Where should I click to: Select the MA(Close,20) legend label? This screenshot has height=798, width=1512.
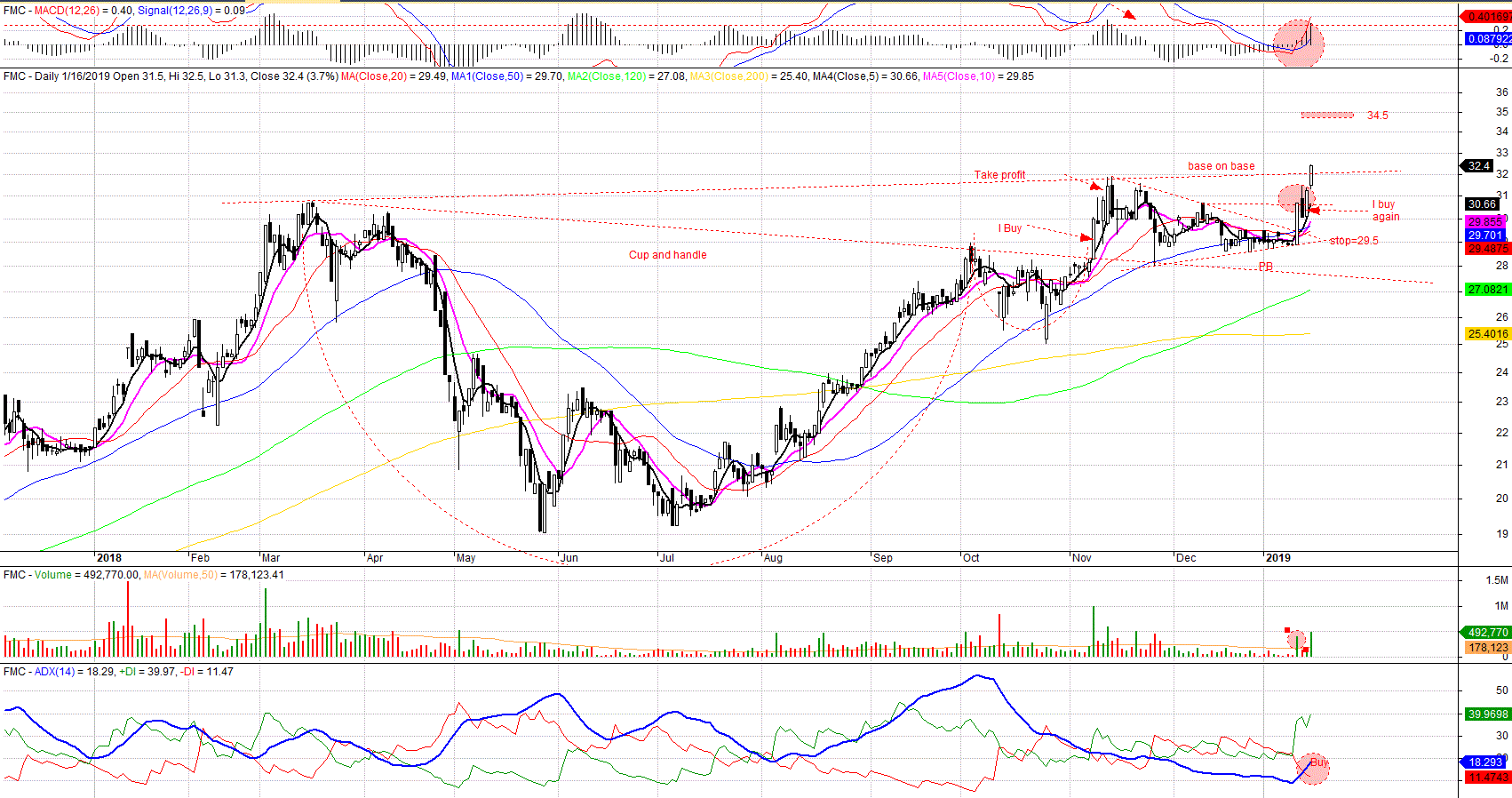coord(373,76)
